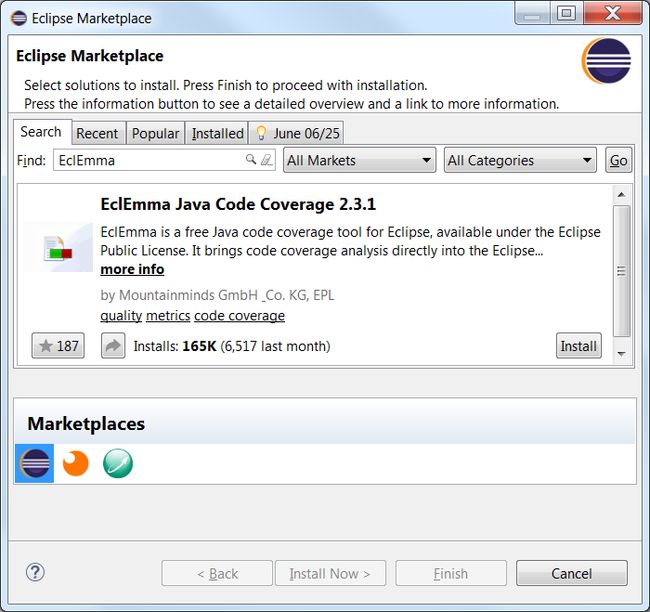This screenshot has height=612, width=650.
Task: Favorite EclEmma using the star 187 button
Action: pos(58,345)
